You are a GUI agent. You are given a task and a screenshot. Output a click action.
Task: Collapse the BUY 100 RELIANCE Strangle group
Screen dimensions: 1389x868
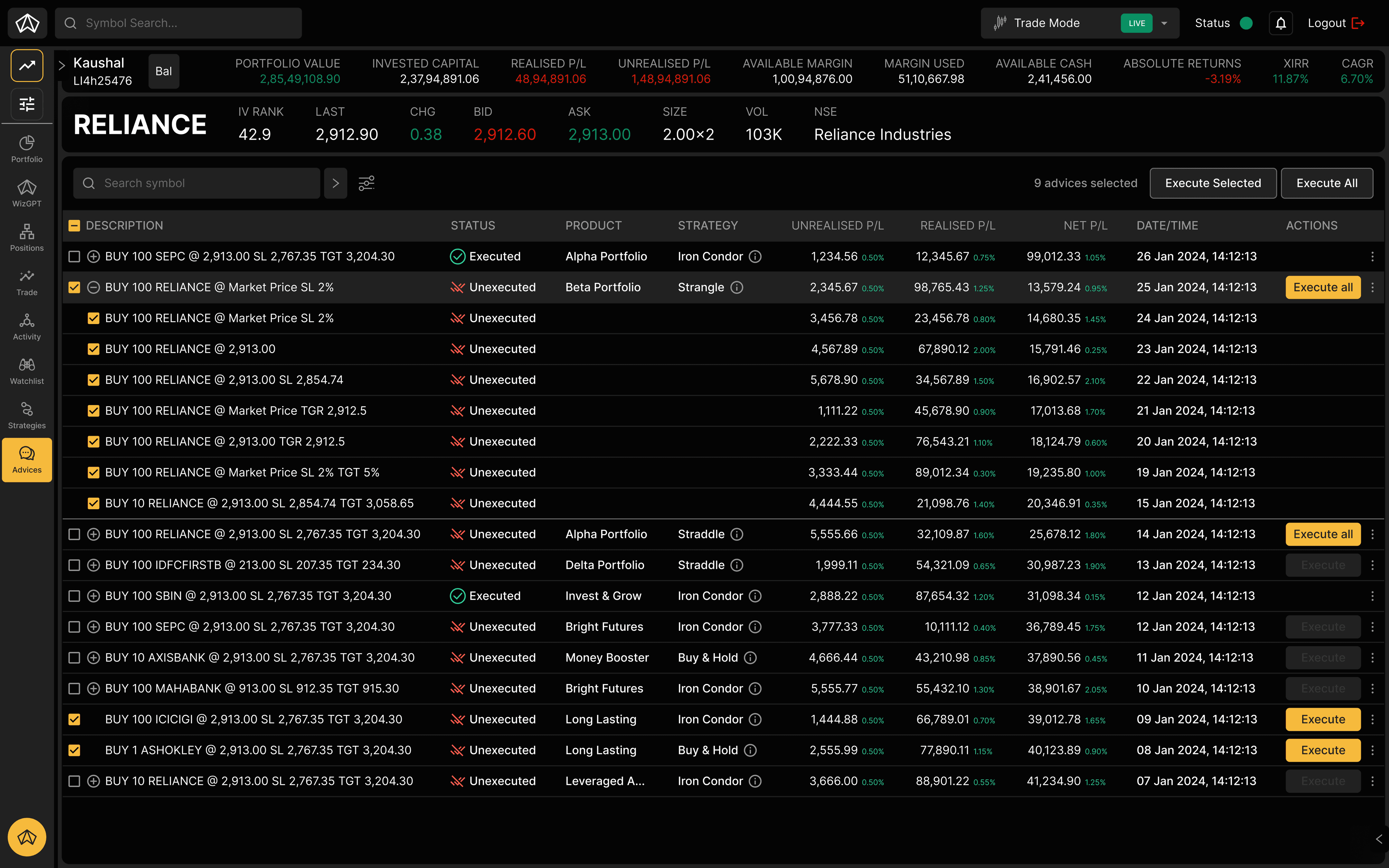tap(94, 287)
